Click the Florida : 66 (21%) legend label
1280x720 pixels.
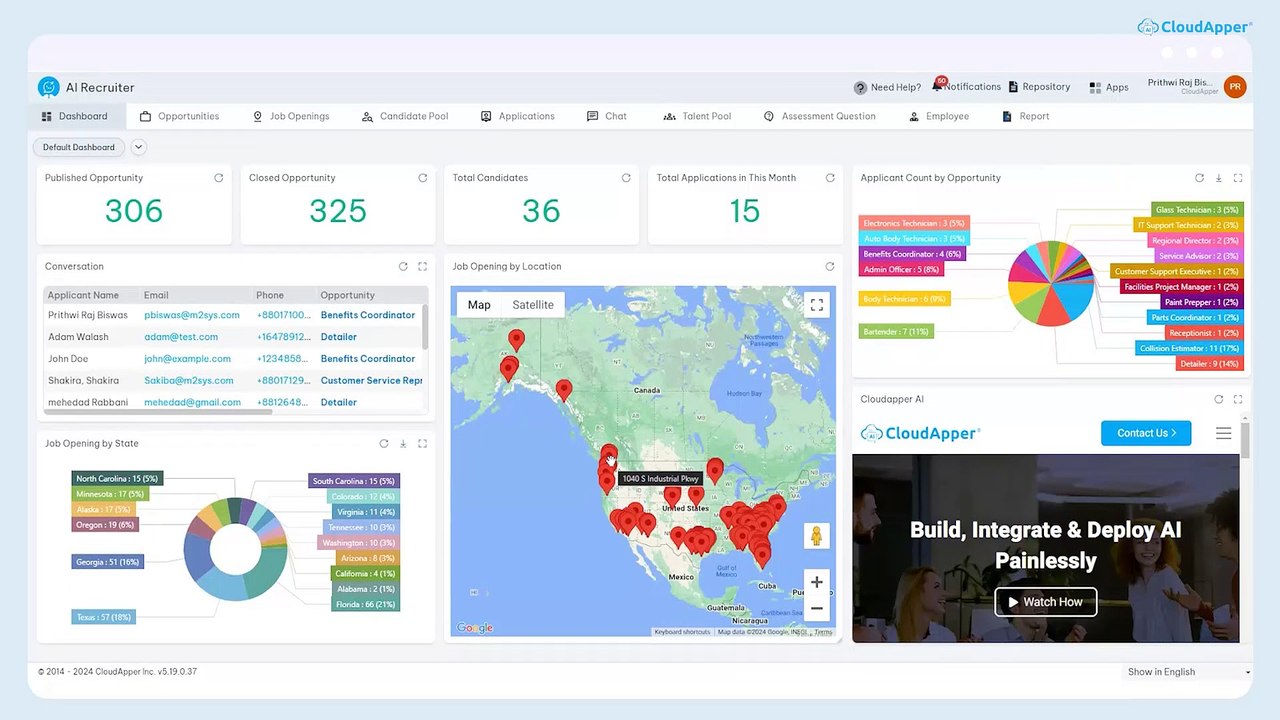pyautogui.click(x=365, y=604)
